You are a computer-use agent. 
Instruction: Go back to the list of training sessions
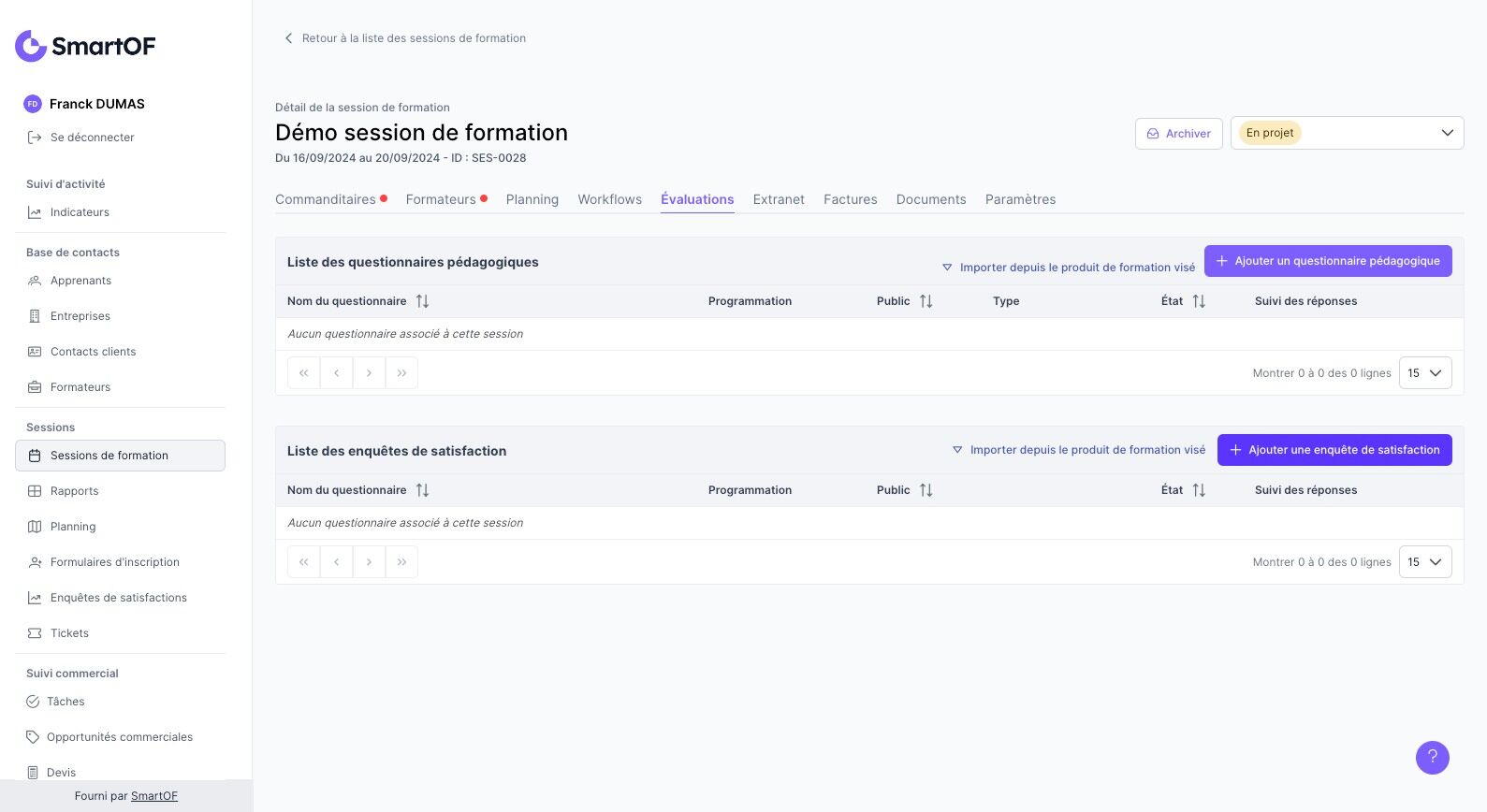(405, 38)
